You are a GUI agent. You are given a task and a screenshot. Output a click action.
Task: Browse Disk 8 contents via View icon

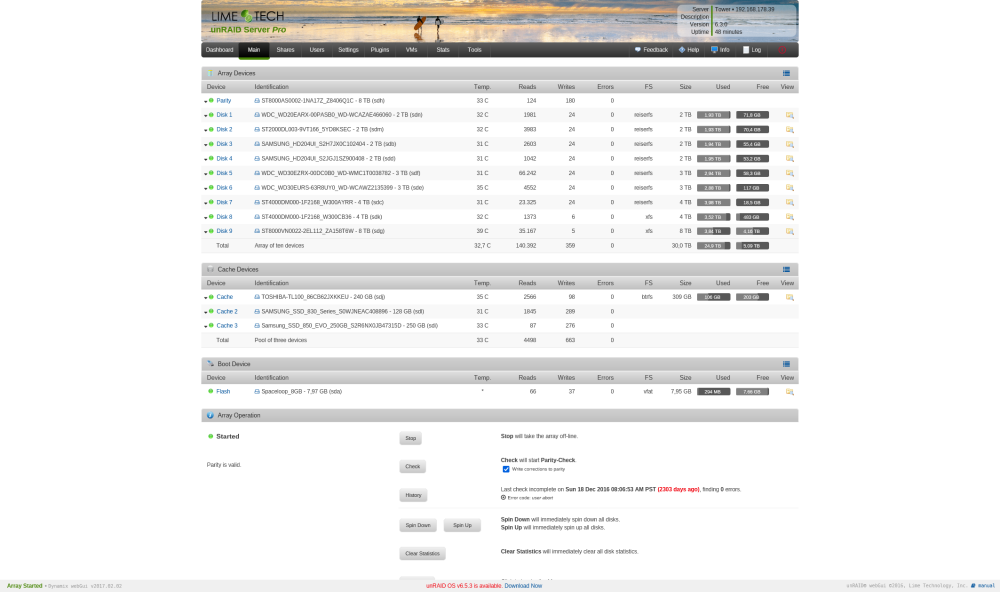click(x=790, y=218)
